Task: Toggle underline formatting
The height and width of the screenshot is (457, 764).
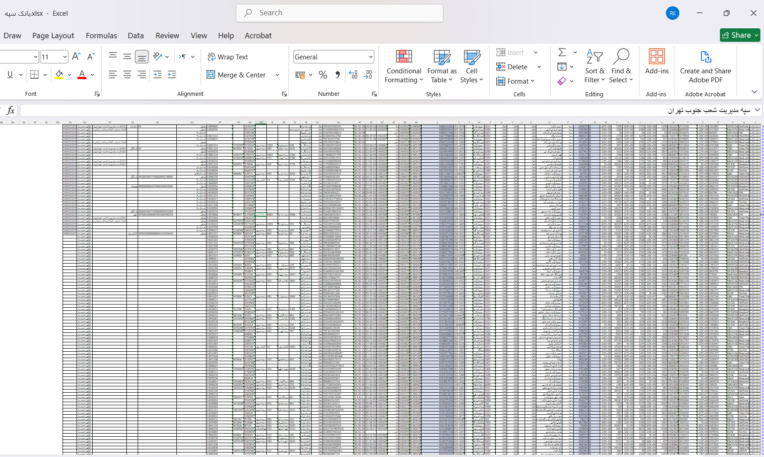Action: (10, 75)
